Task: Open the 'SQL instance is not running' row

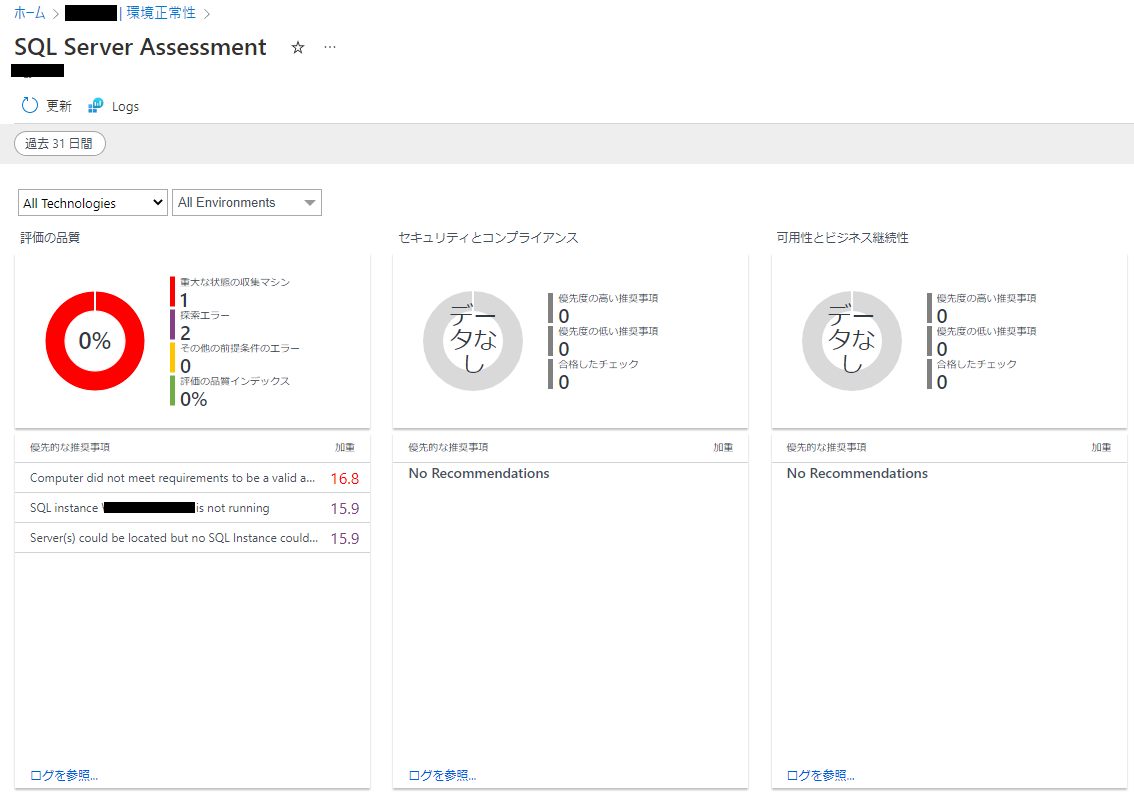Action: [192, 508]
